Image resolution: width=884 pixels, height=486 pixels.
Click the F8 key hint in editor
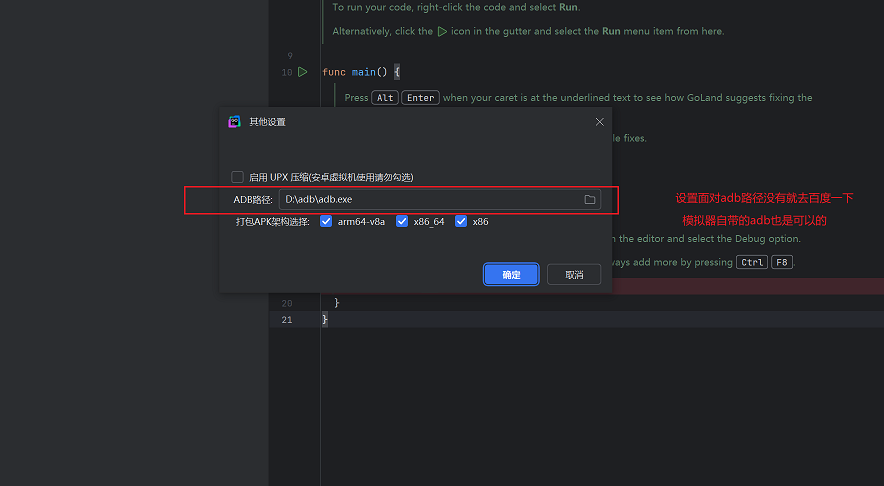pos(782,262)
